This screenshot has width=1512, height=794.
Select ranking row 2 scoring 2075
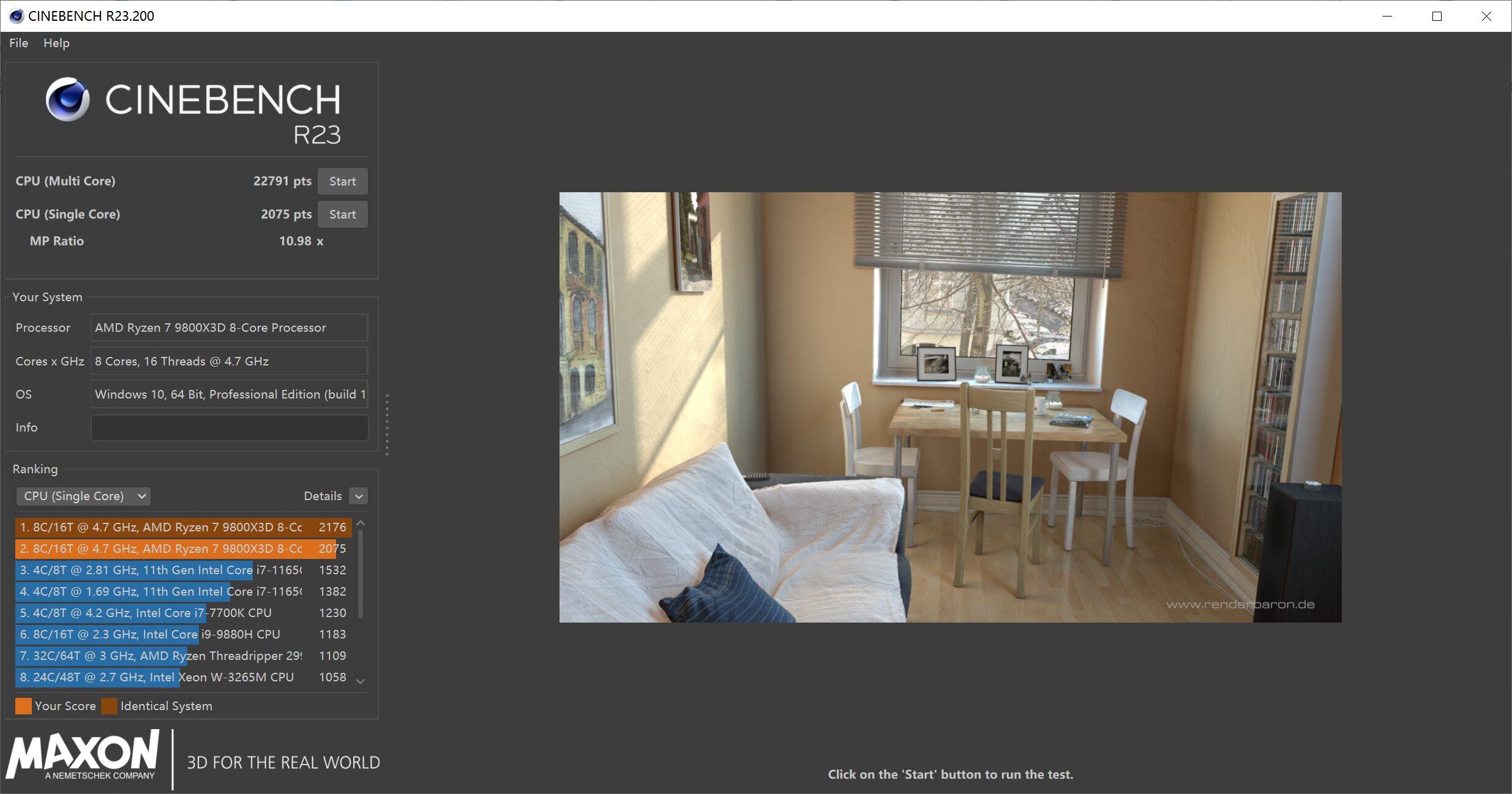pos(183,549)
